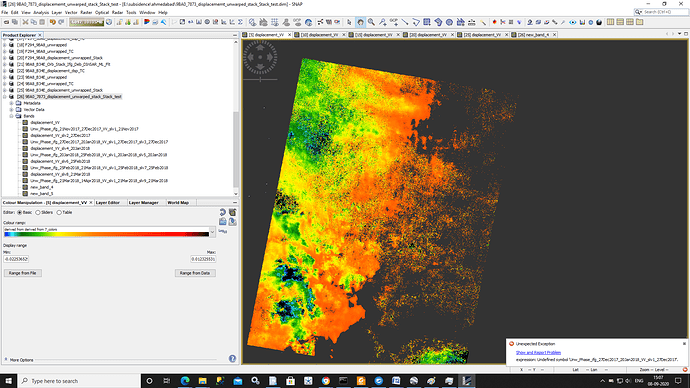
Task: Open the [26] new_band_4 view tab
Action: [533, 35]
